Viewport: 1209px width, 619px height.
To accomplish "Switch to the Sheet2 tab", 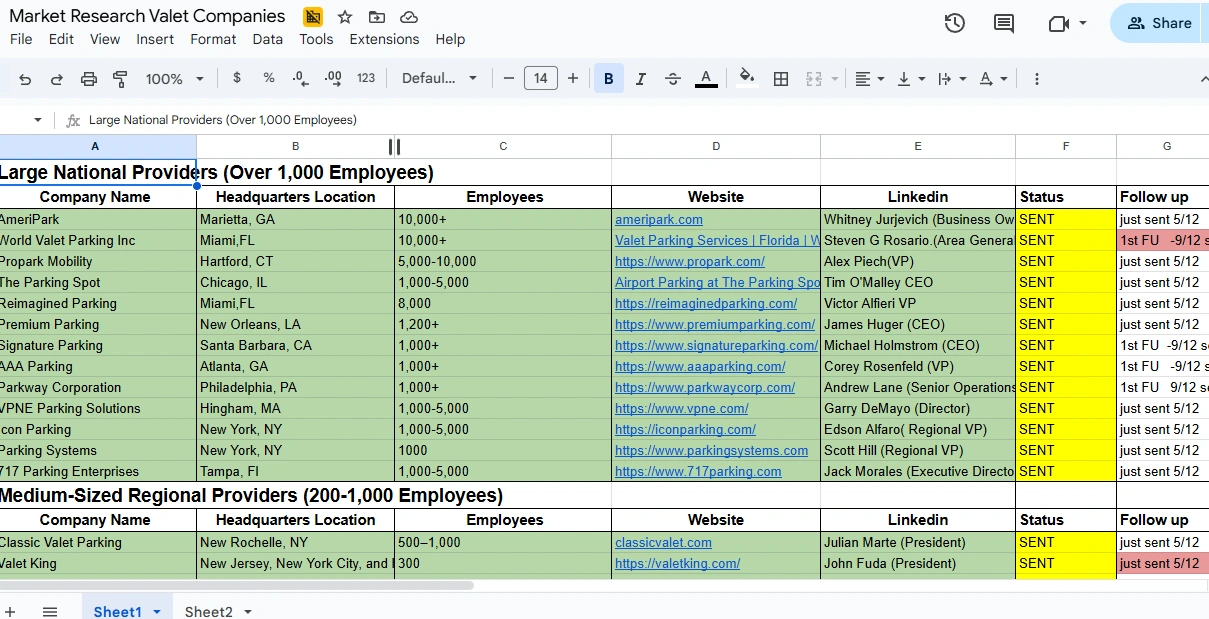I will [208, 612].
